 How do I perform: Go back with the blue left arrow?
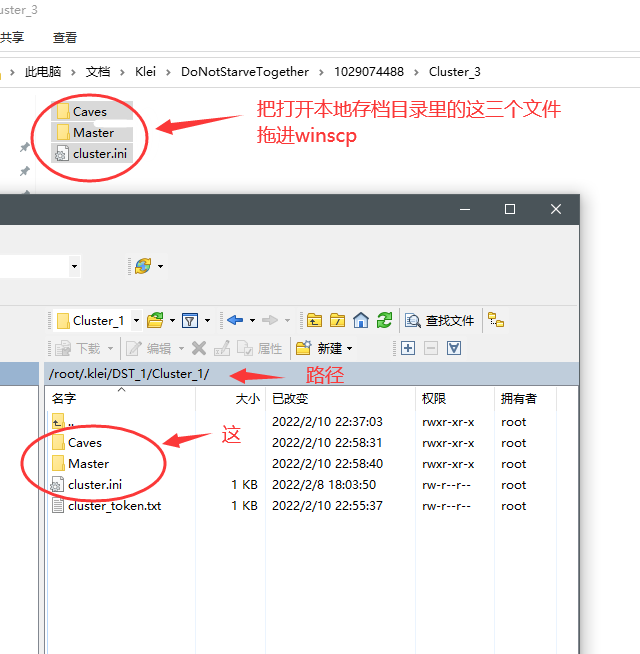tap(235, 320)
